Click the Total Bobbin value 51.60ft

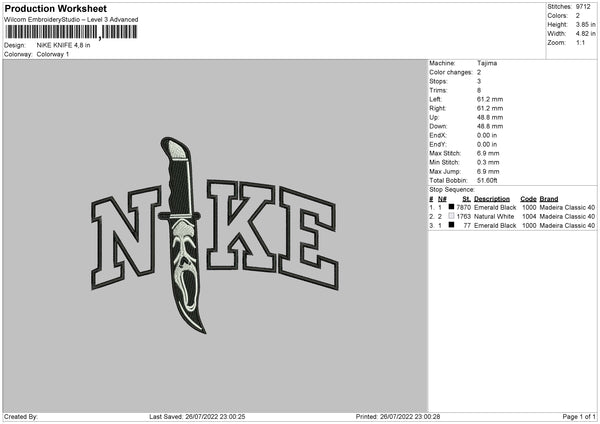(x=487, y=181)
